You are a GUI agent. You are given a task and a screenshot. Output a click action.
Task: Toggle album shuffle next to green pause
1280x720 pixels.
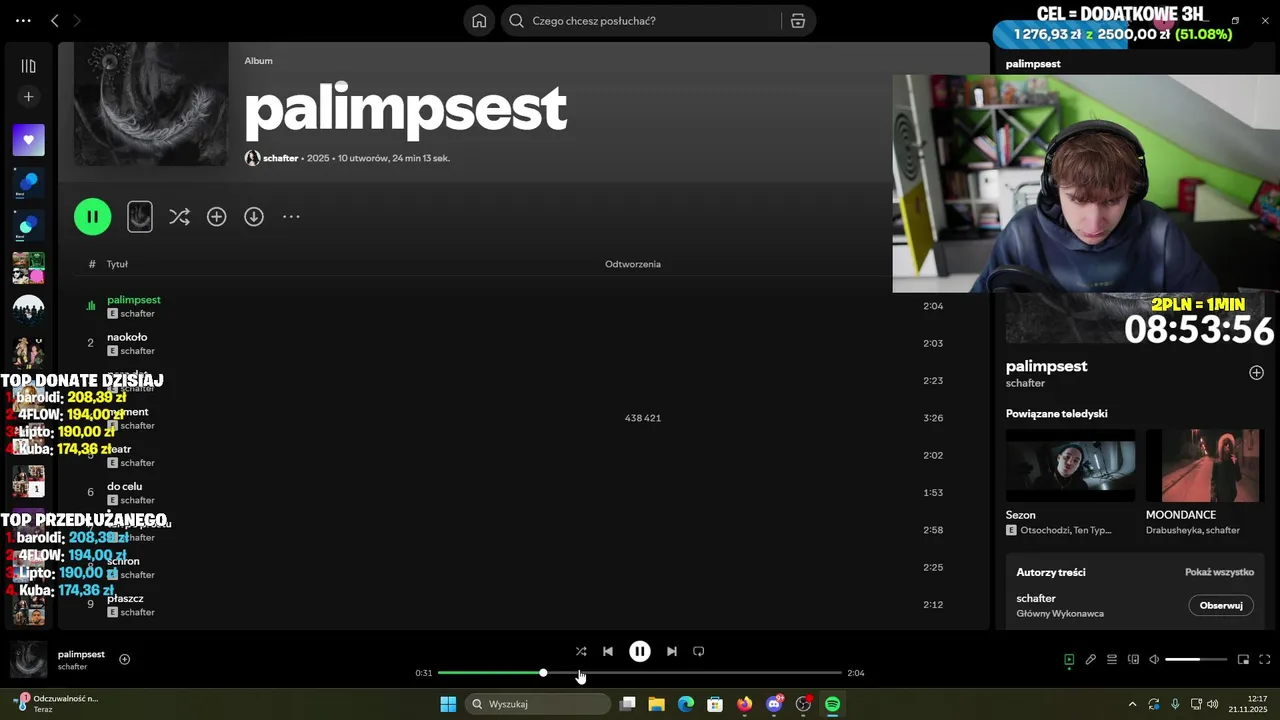(179, 217)
